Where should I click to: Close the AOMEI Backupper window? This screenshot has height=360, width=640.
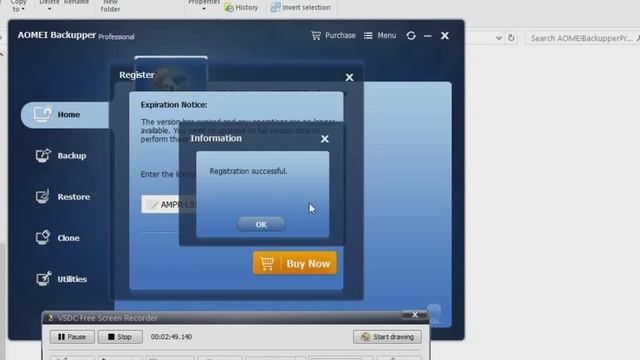pyautogui.click(x=445, y=36)
